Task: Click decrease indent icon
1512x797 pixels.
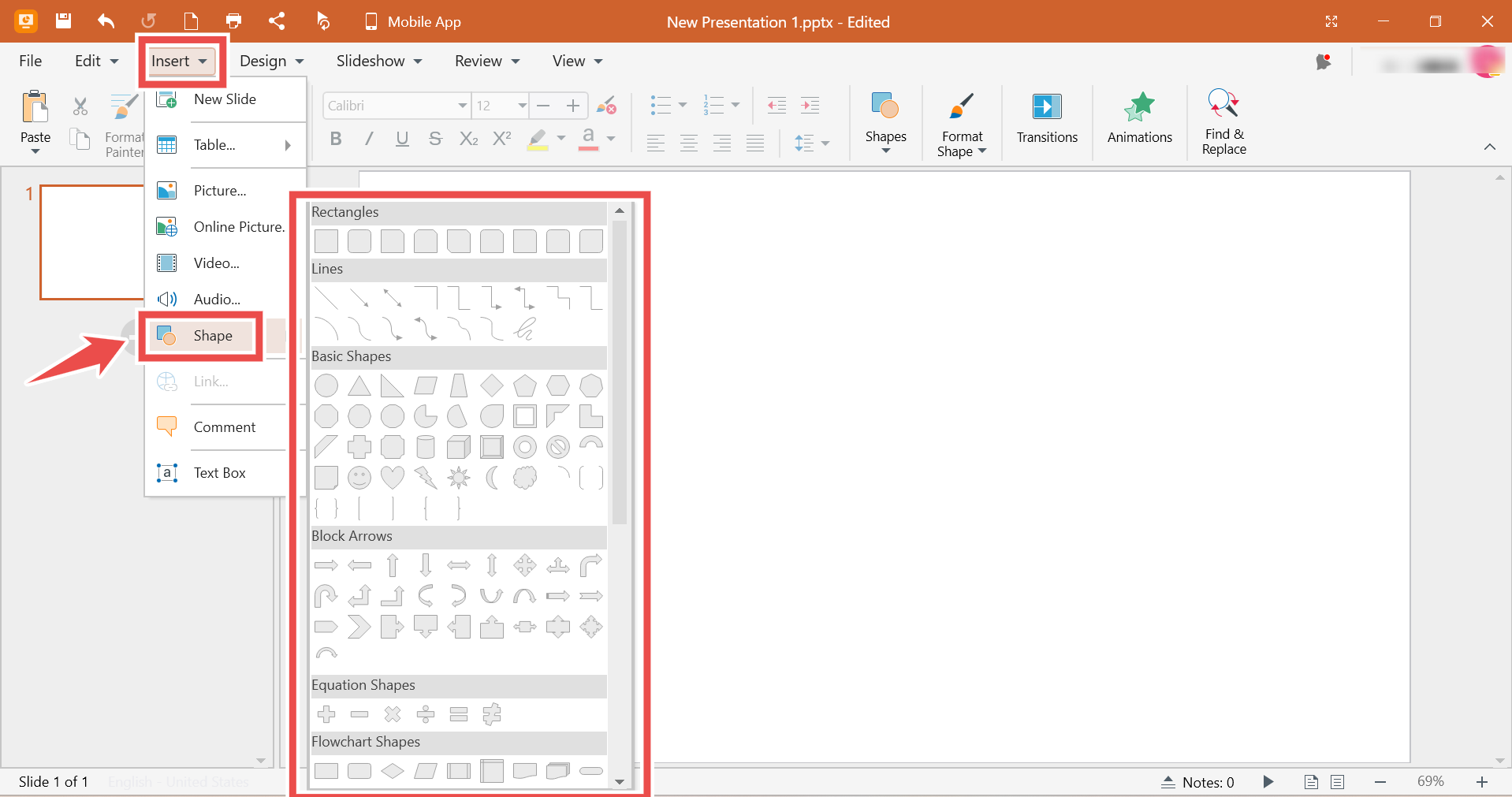Action: point(776,105)
